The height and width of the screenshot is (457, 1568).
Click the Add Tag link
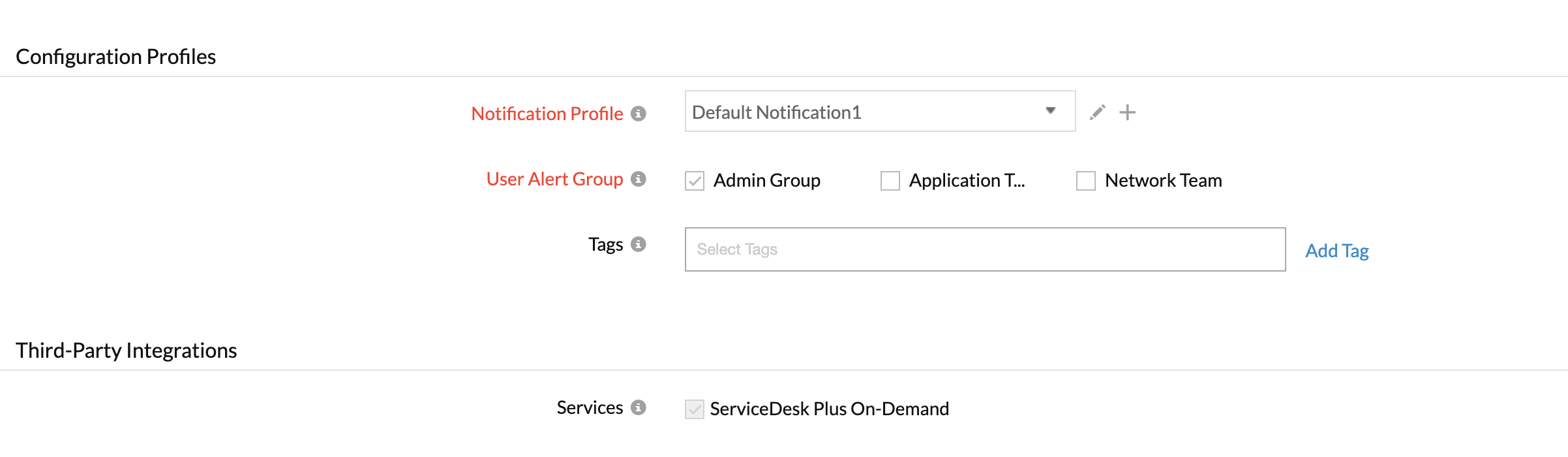click(x=1336, y=251)
